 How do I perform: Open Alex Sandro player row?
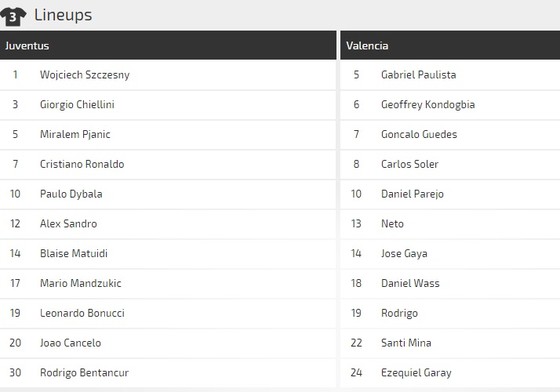coord(168,224)
